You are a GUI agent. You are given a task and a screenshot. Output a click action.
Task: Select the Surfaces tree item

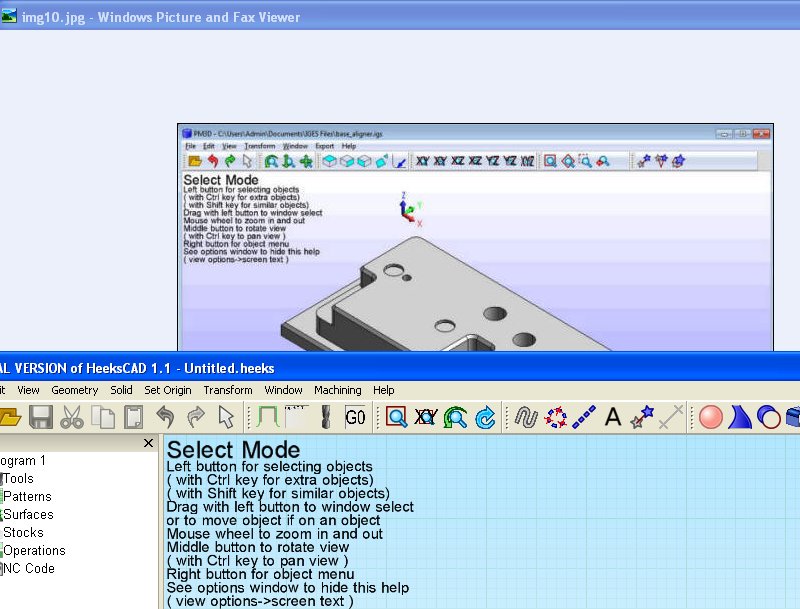click(x=28, y=514)
